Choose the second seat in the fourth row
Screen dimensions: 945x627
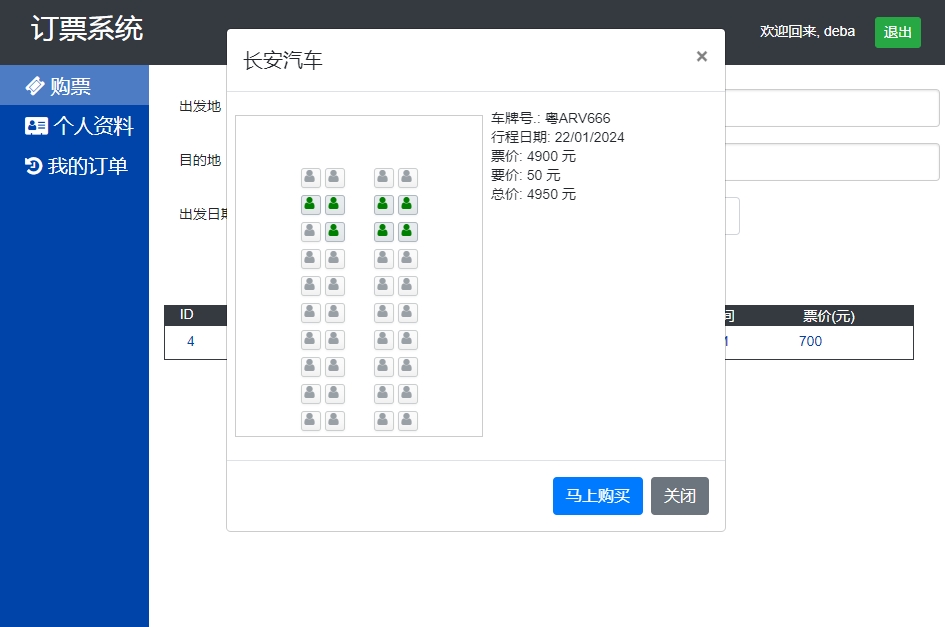(x=335, y=259)
